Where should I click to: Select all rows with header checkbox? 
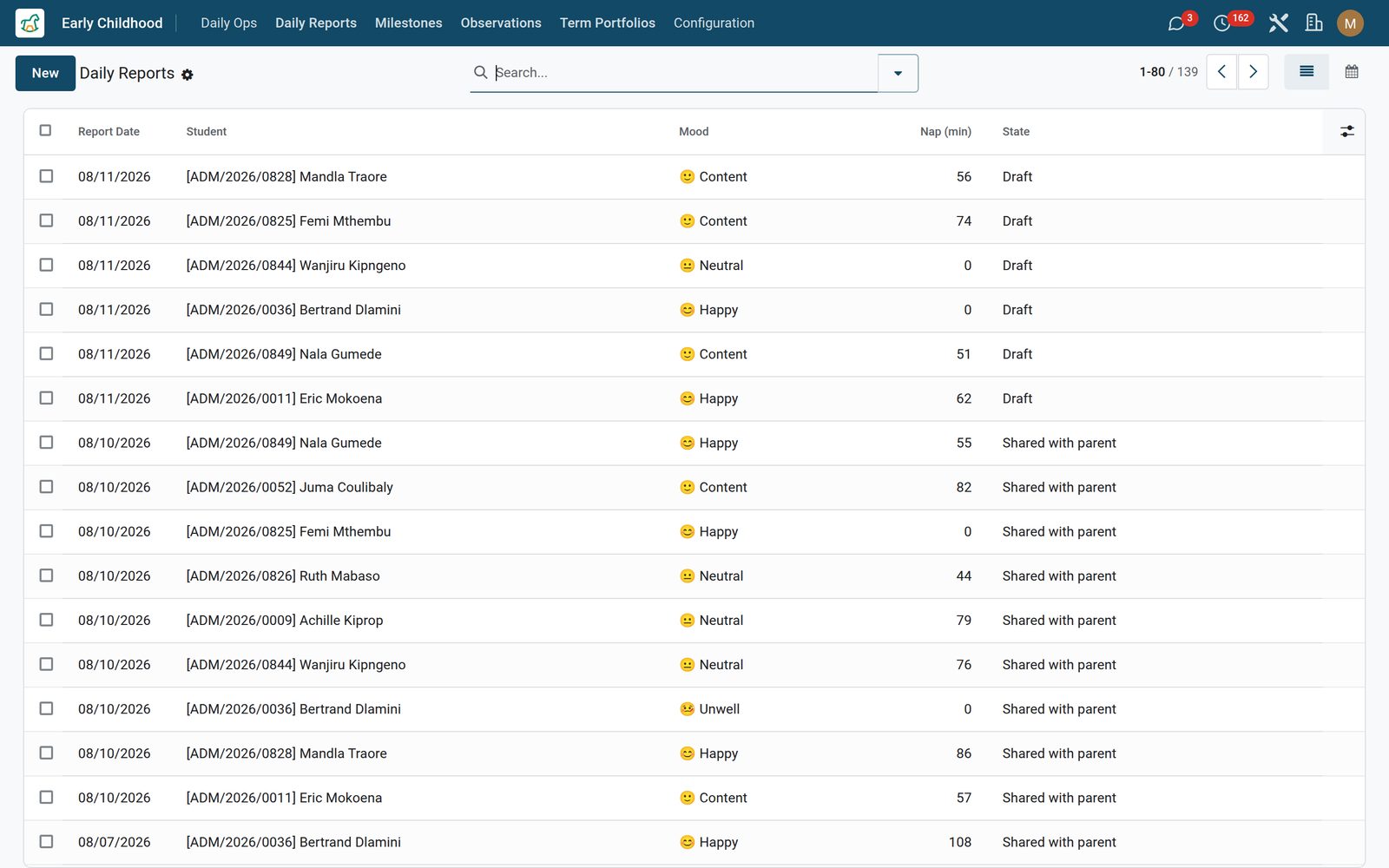pyautogui.click(x=45, y=130)
